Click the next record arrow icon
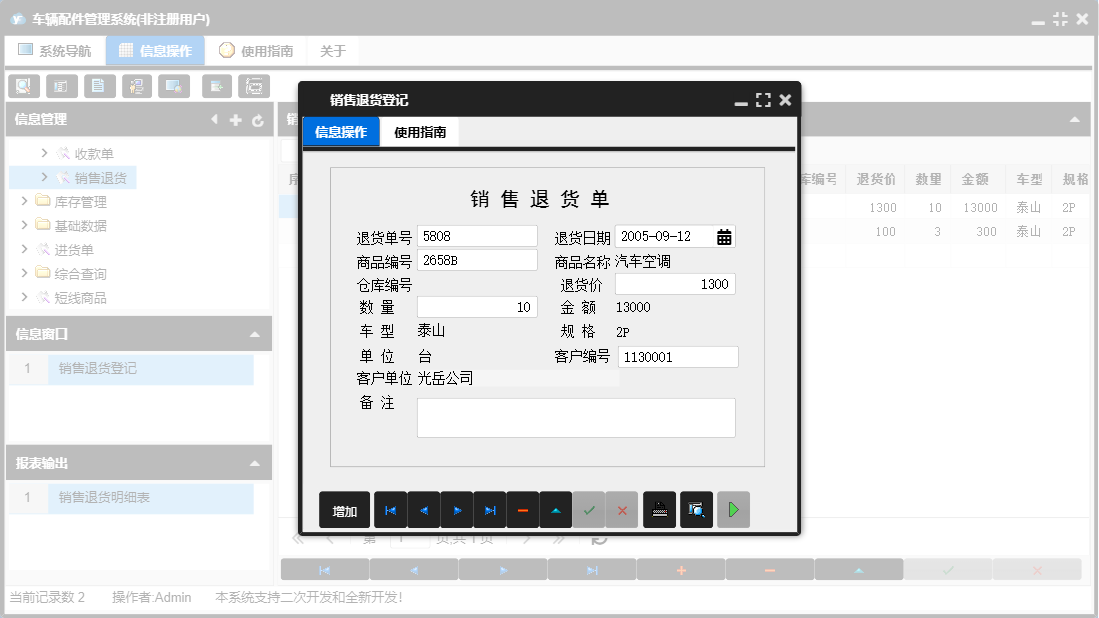The image size is (1099, 618). tap(457, 509)
